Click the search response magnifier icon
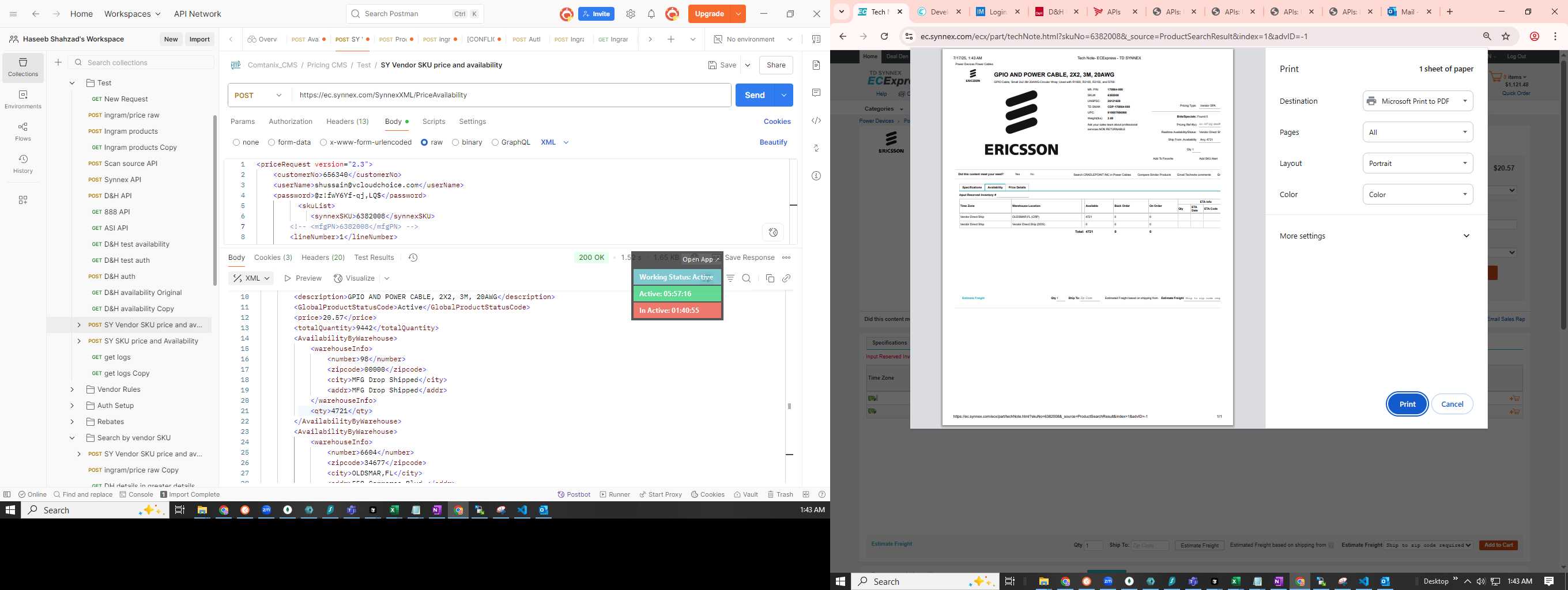The width and height of the screenshot is (1568, 590). pos(747,278)
